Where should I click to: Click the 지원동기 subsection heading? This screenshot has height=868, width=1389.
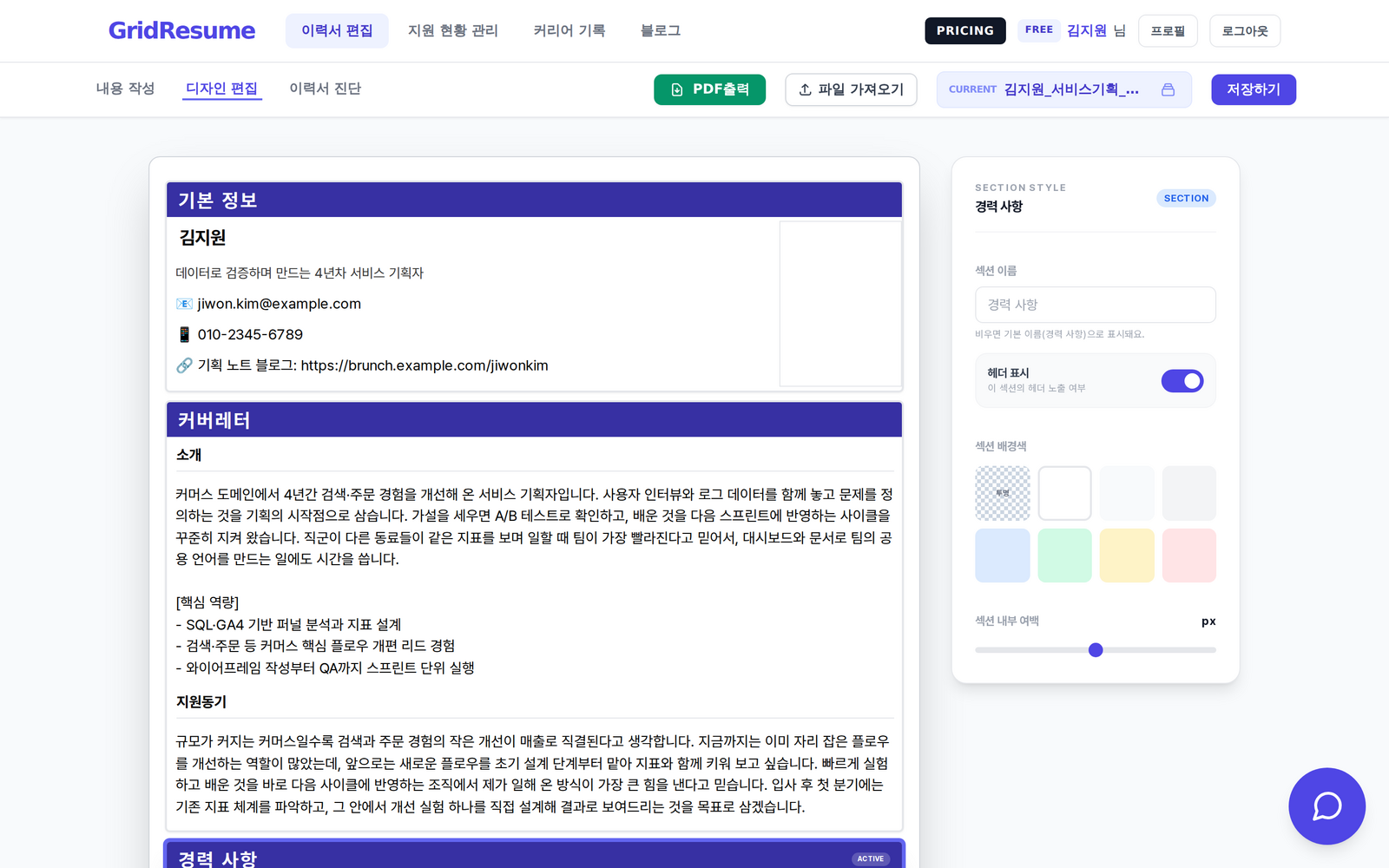pos(201,701)
